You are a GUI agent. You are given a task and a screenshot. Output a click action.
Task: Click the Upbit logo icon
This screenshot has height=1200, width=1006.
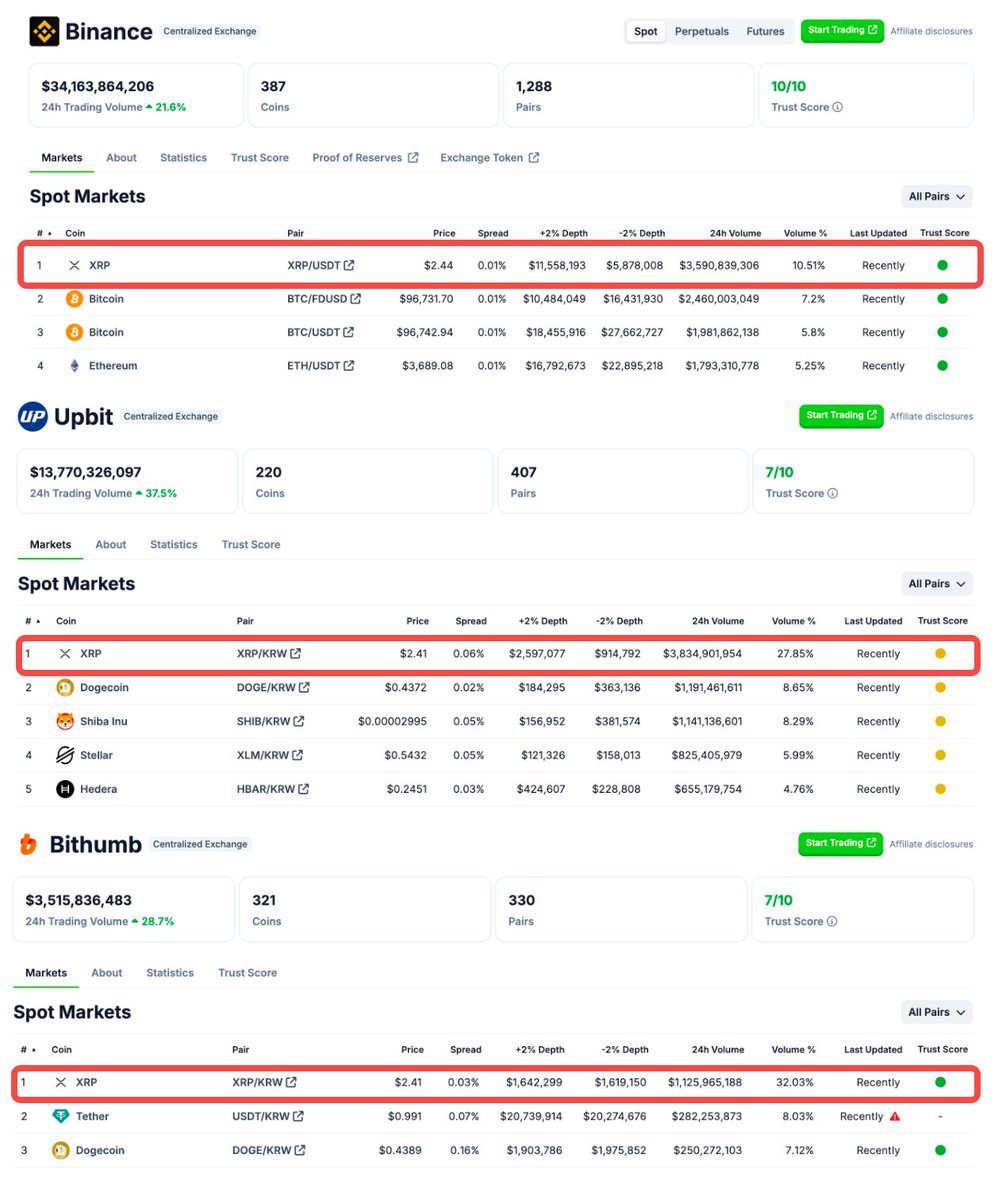coord(33,417)
